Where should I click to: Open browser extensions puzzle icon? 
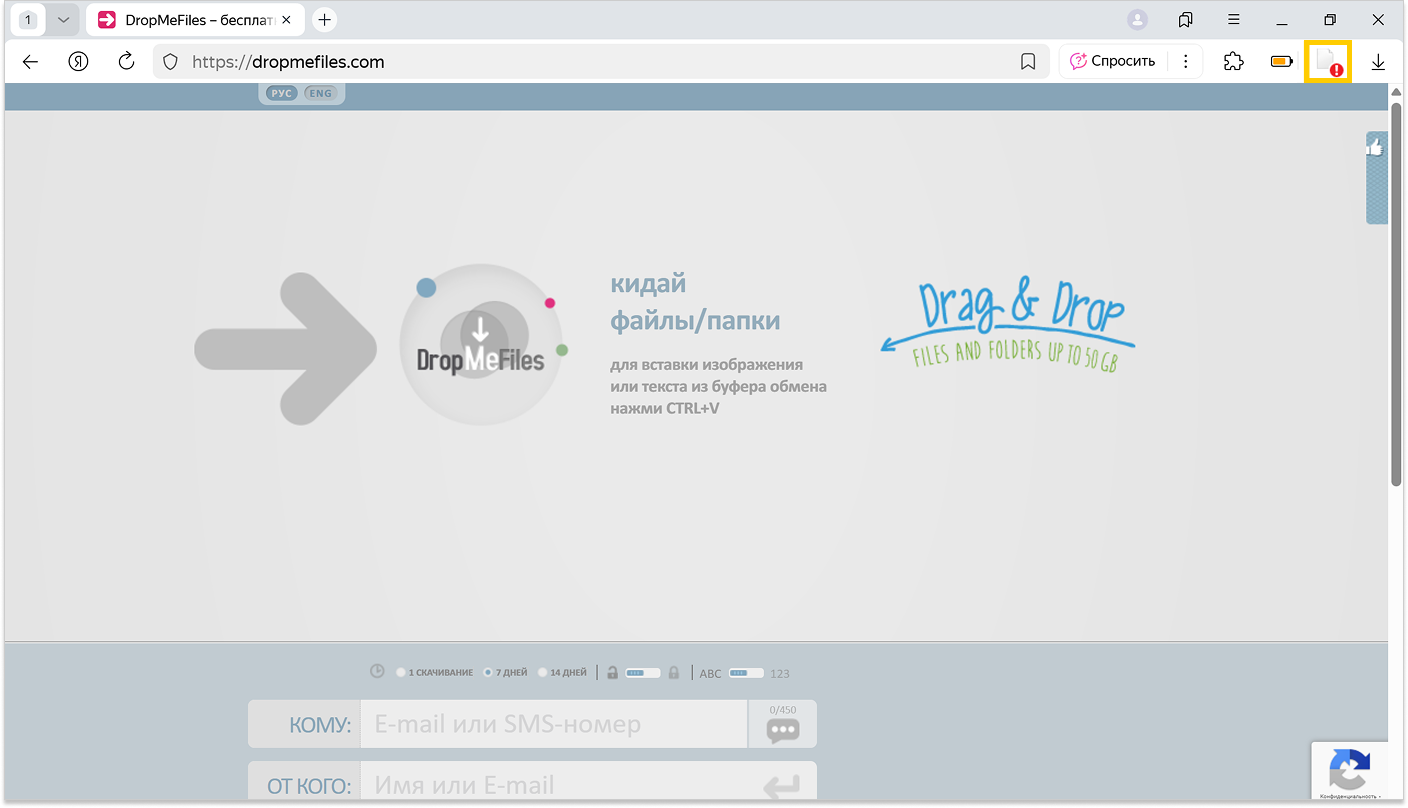tap(1233, 62)
